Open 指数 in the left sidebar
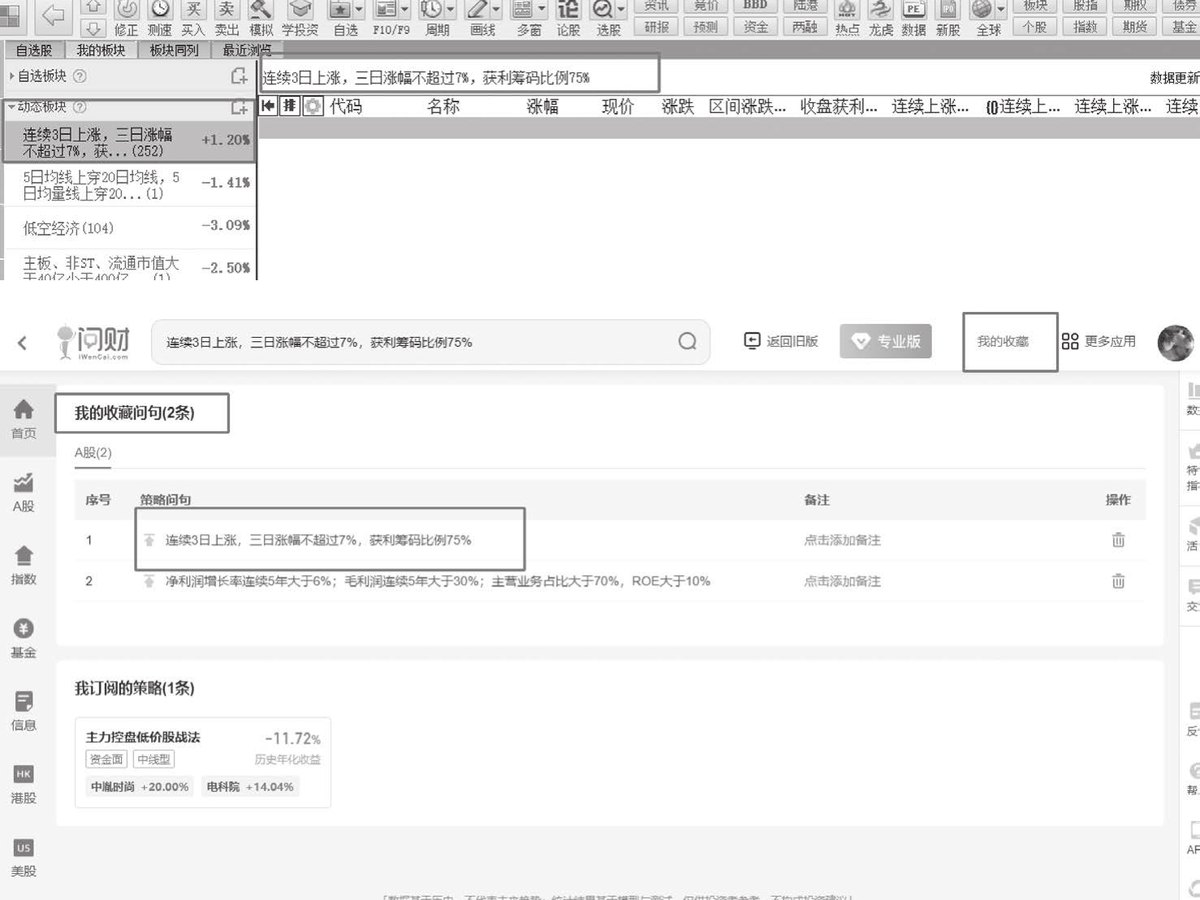Viewport: 1200px width, 900px height. coord(24,565)
